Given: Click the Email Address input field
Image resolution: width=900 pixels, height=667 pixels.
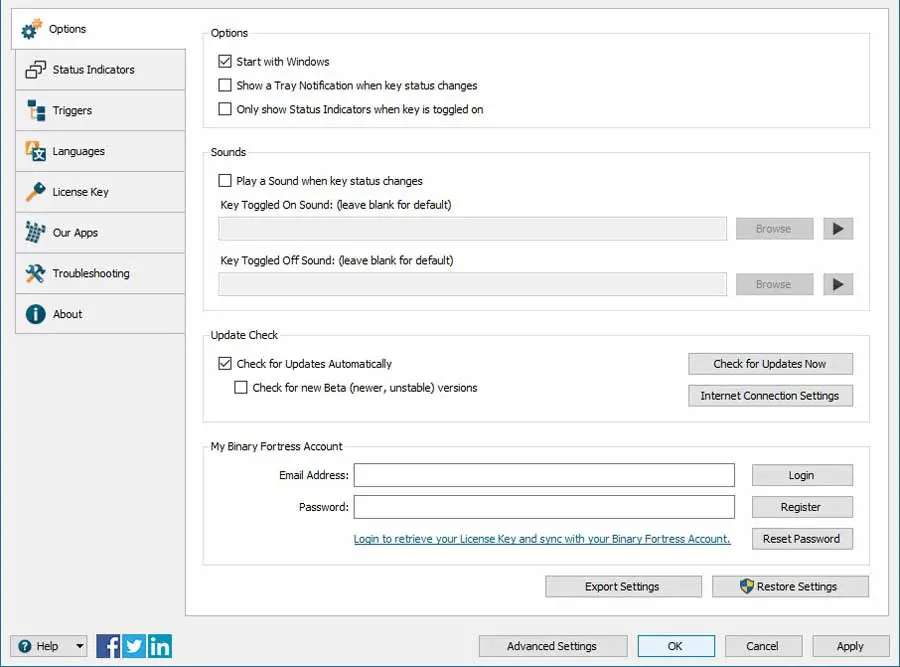Looking at the screenshot, I should coord(544,475).
